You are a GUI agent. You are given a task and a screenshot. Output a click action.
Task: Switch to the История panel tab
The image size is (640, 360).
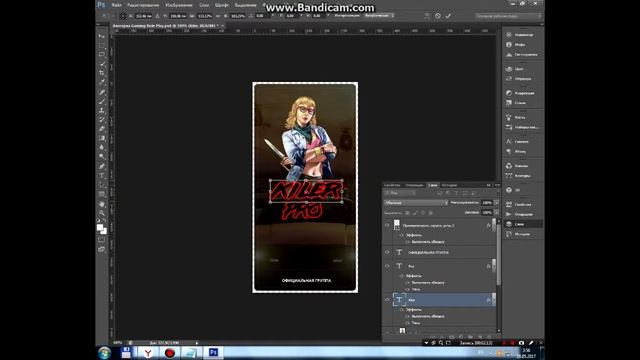449,185
